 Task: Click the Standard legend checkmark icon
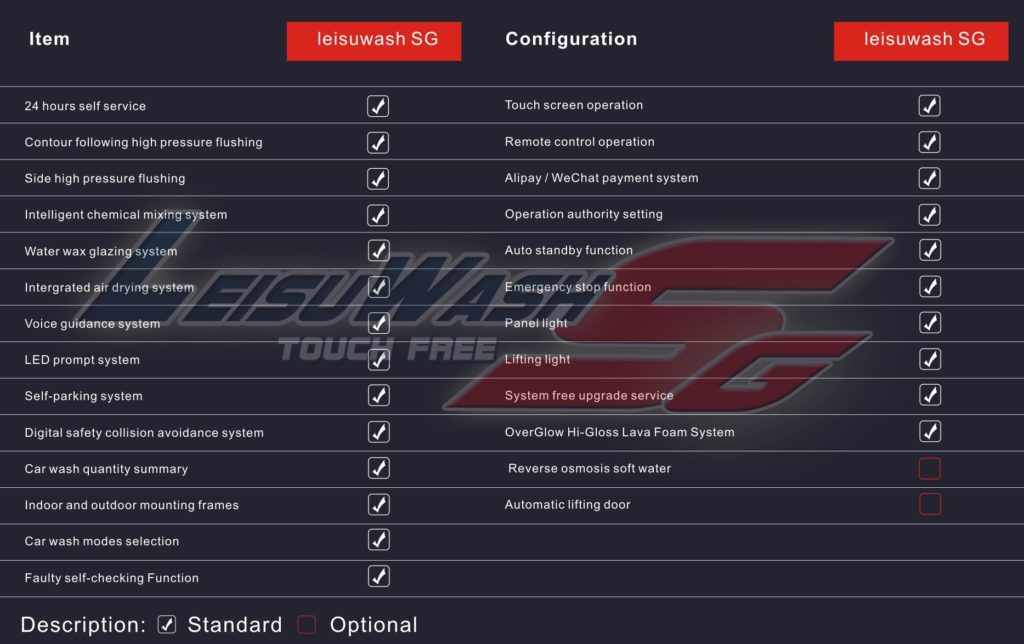(x=167, y=624)
